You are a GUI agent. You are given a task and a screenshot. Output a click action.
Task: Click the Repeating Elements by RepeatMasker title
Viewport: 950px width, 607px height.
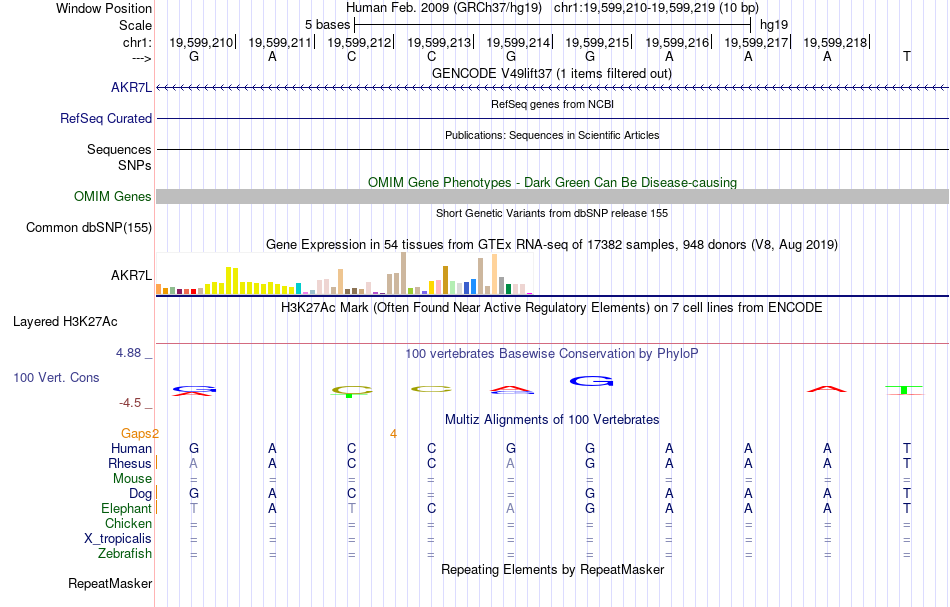(x=552, y=570)
